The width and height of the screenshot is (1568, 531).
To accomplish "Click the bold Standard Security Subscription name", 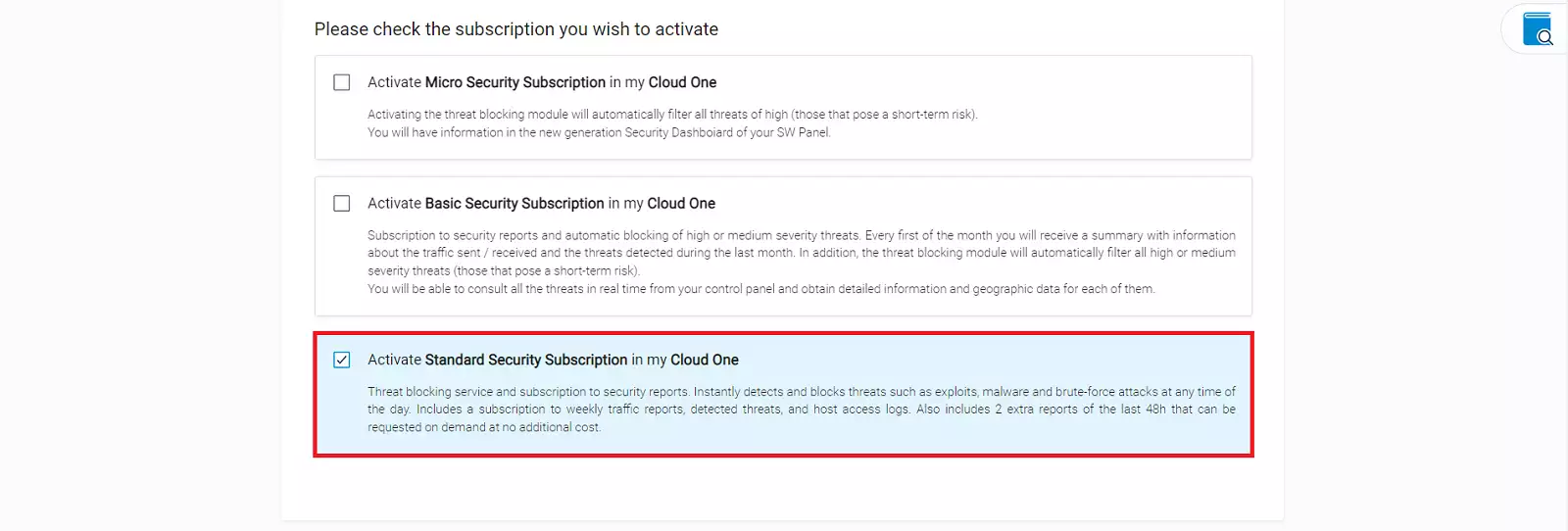I will pyautogui.click(x=526, y=361).
